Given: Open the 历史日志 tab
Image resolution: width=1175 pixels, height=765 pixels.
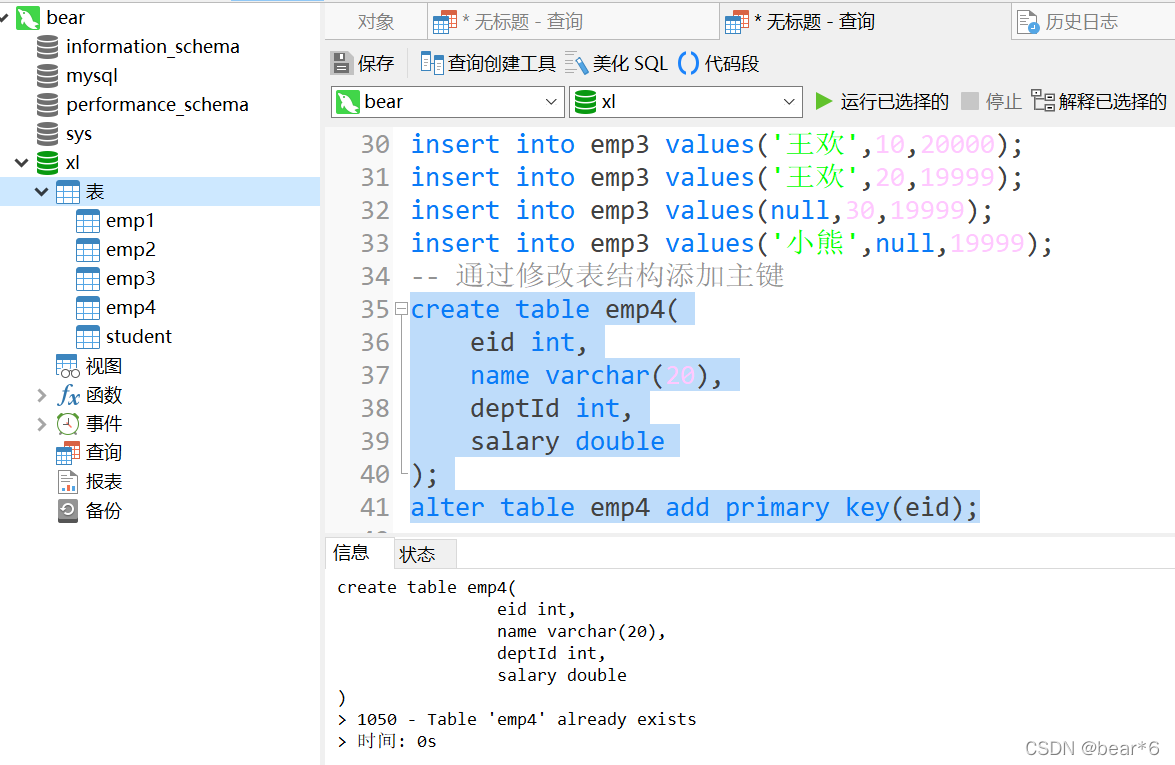Looking at the screenshot, I should click(1093, 22).
